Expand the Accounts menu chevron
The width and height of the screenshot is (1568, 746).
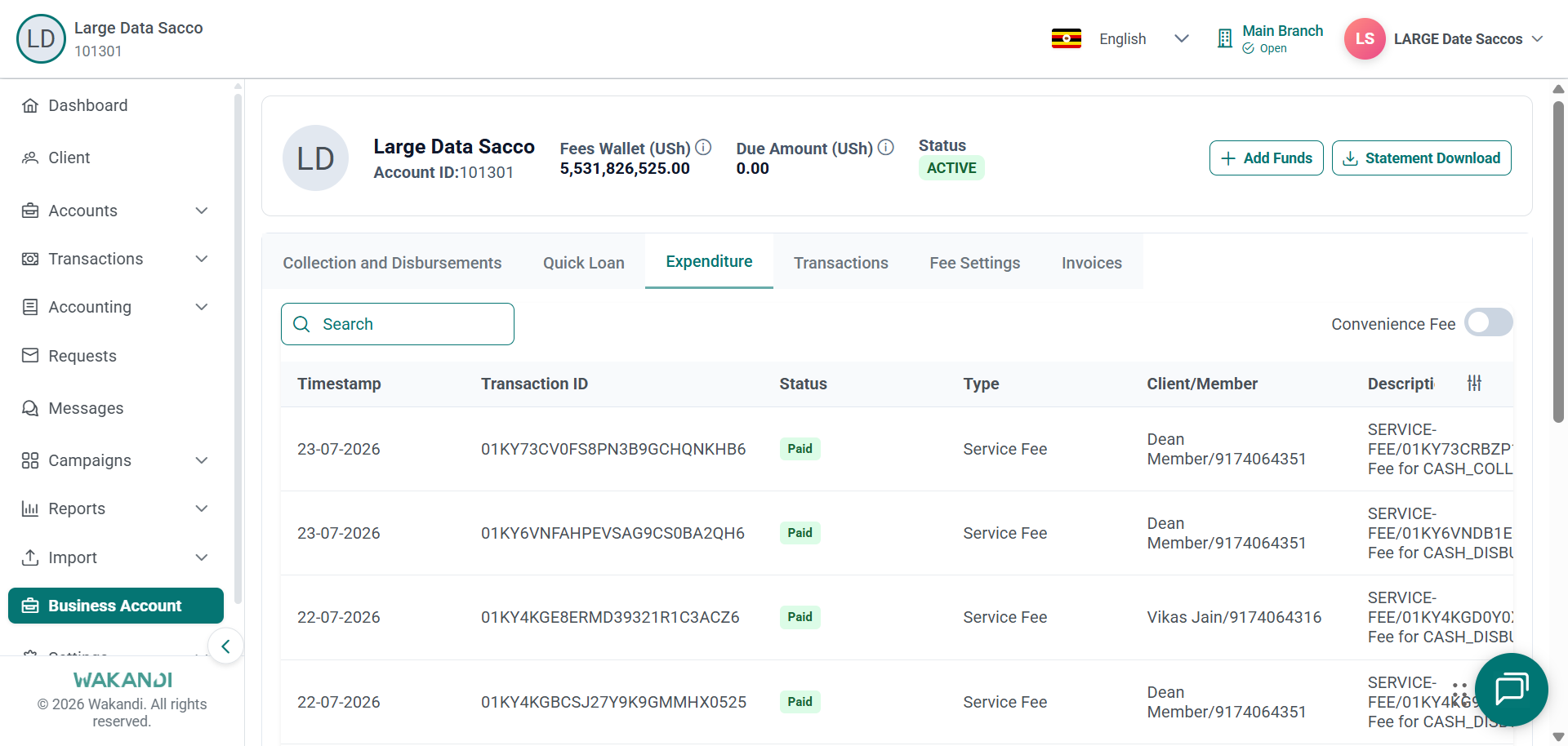pyautogui.click(x=202, y=211)
